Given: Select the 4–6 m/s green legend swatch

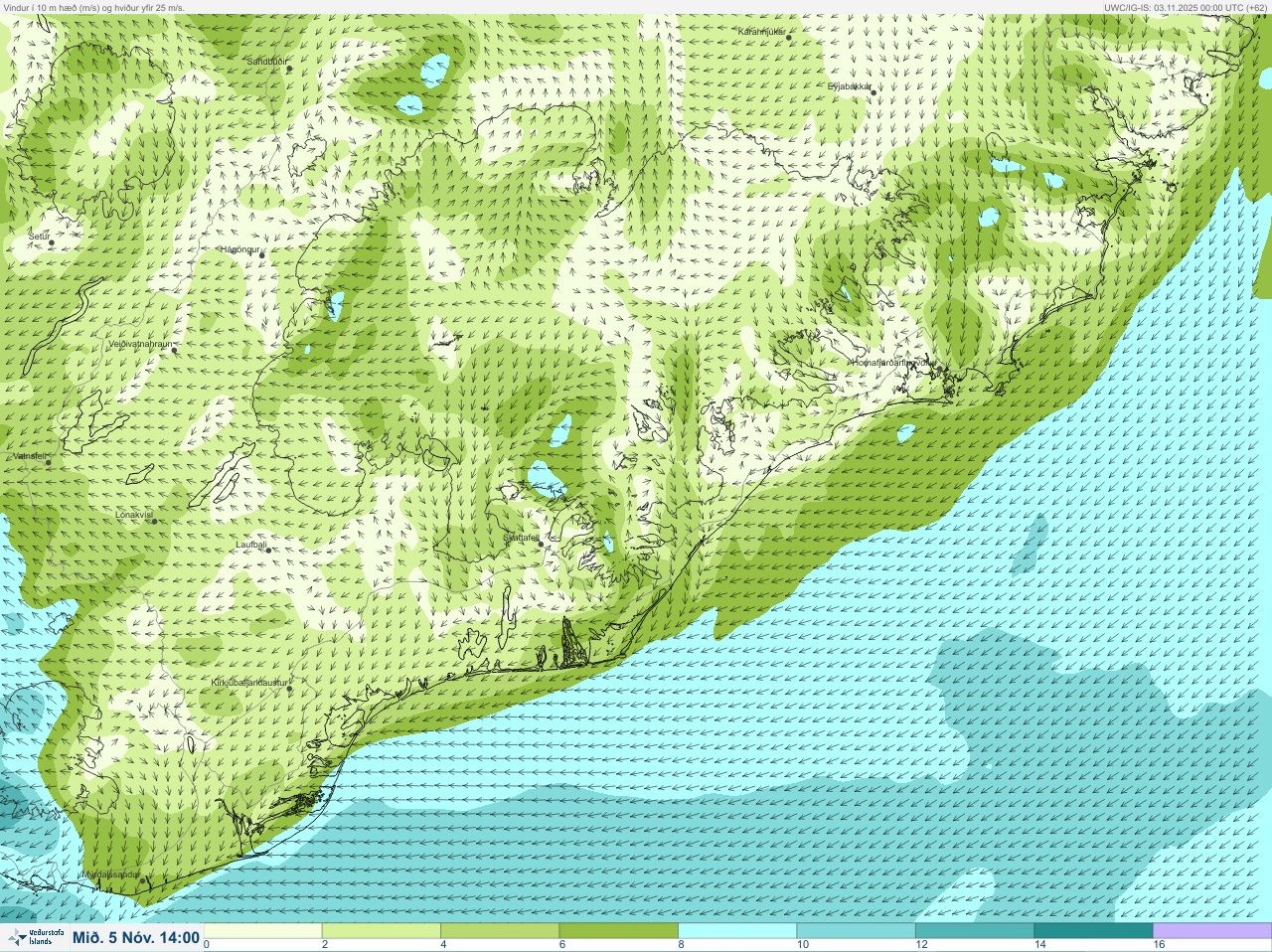Looking at the screenshot, I should pos(500,931).
